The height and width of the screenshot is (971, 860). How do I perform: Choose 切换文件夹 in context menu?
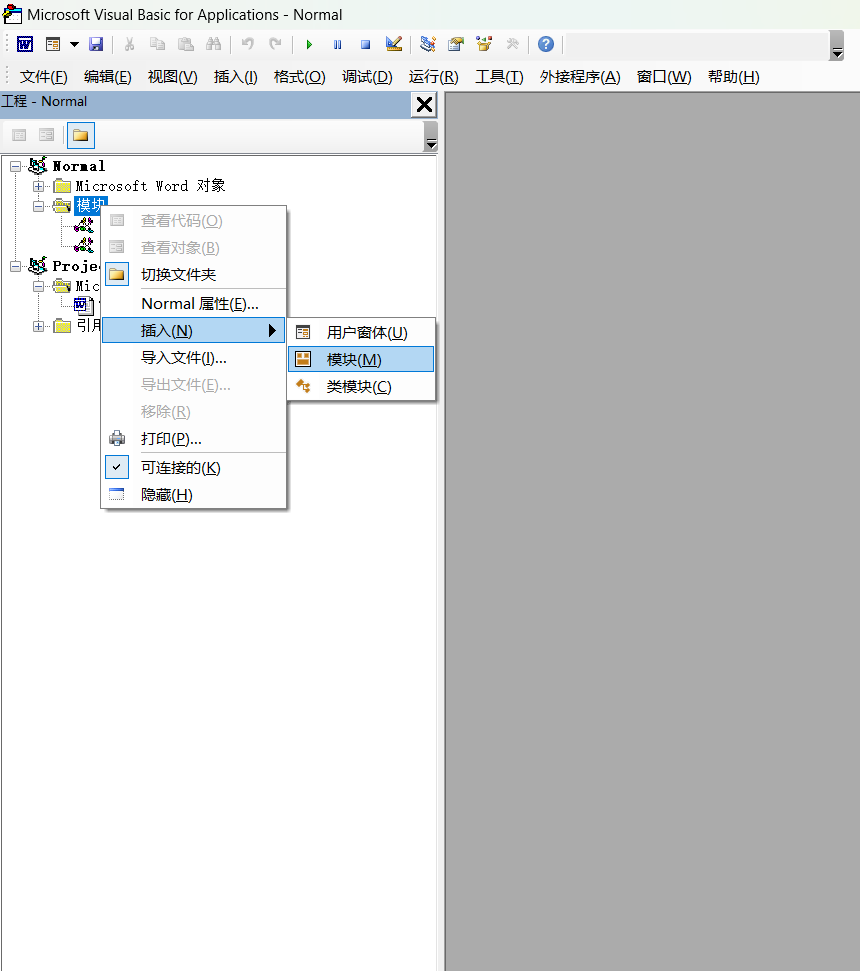pyautogui.click(x=193, y=274)
